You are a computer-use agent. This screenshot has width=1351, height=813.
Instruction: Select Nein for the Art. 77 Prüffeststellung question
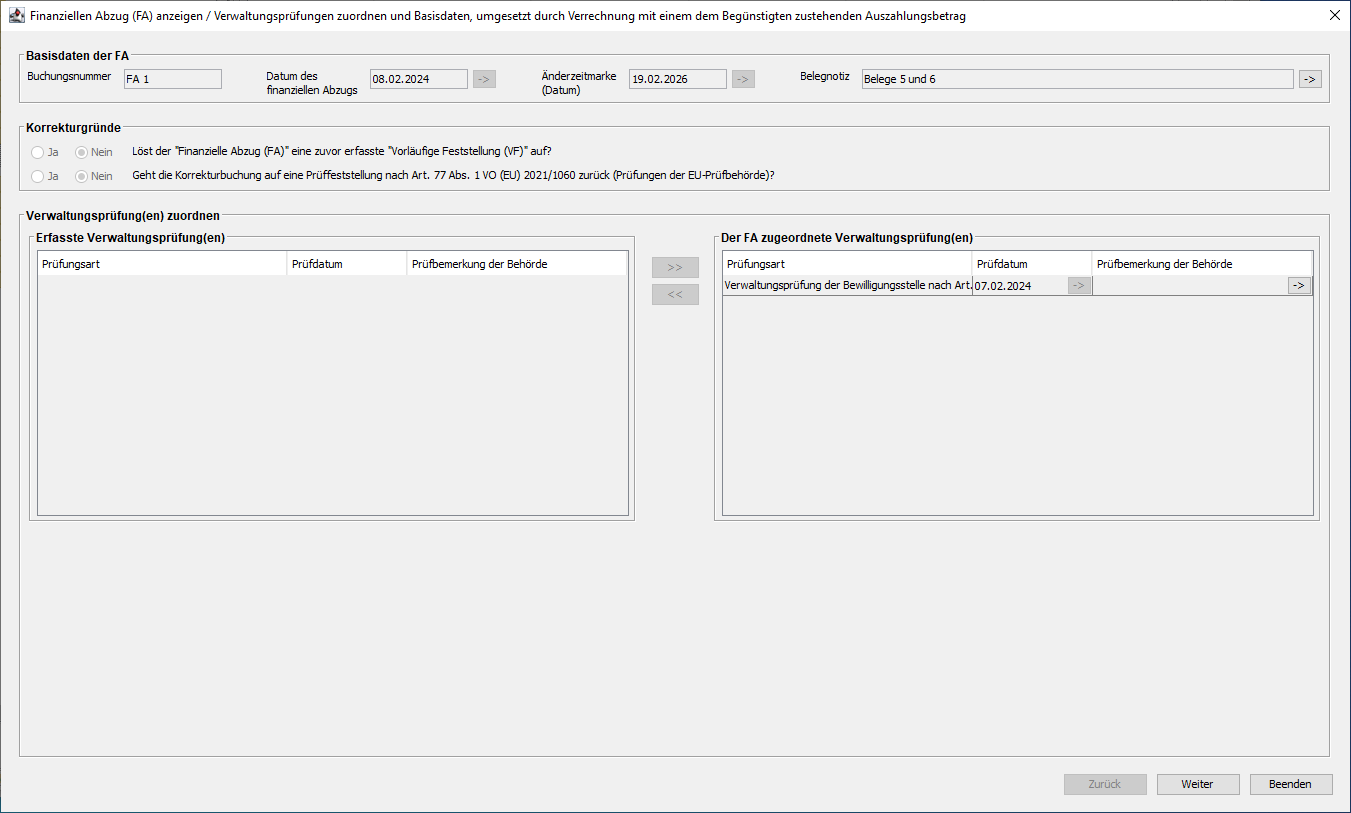point(83,176)
